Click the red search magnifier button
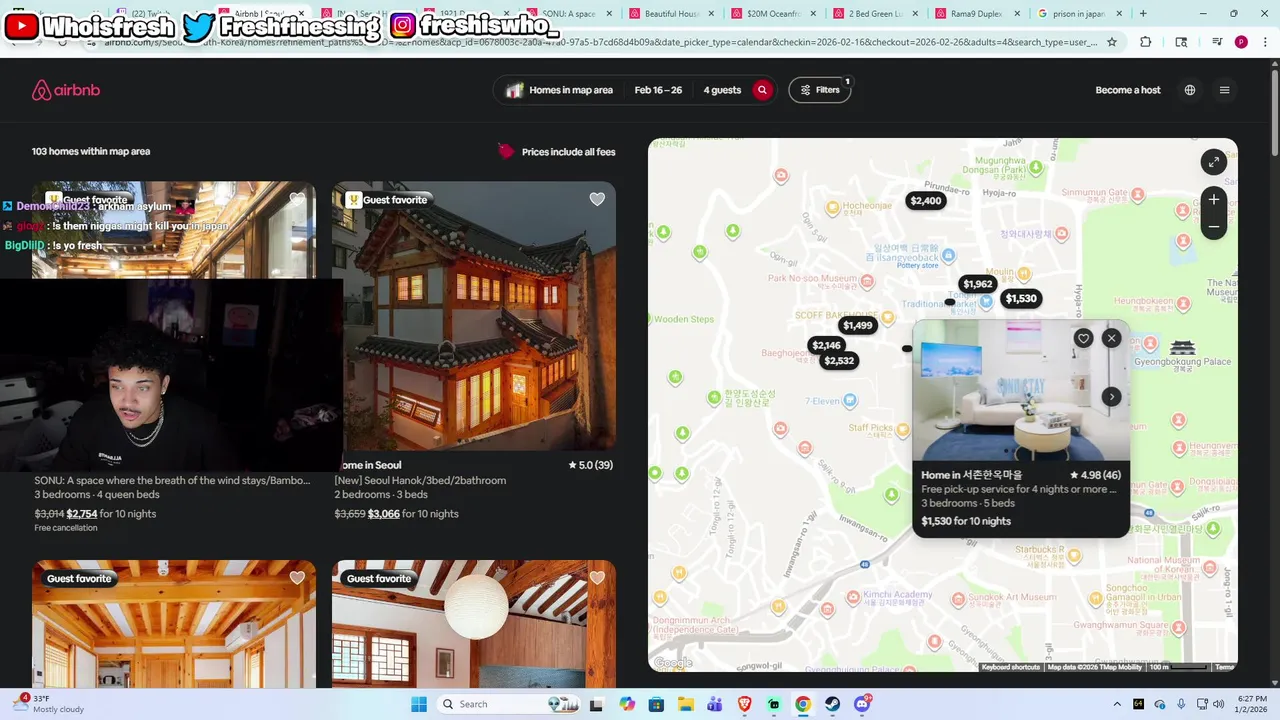This screenshot has height=720, width=1280. click(762, 90)
